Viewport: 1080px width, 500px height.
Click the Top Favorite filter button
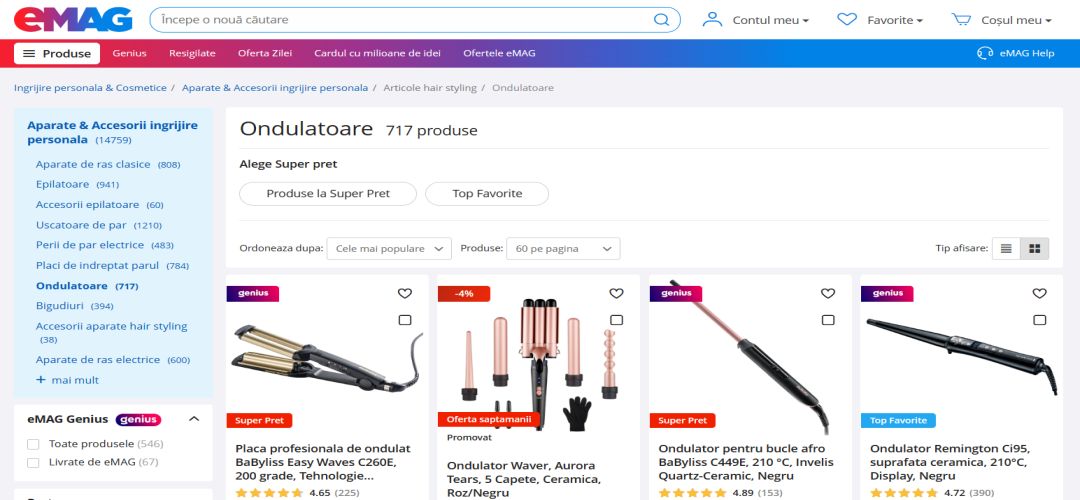coord(487,194)
